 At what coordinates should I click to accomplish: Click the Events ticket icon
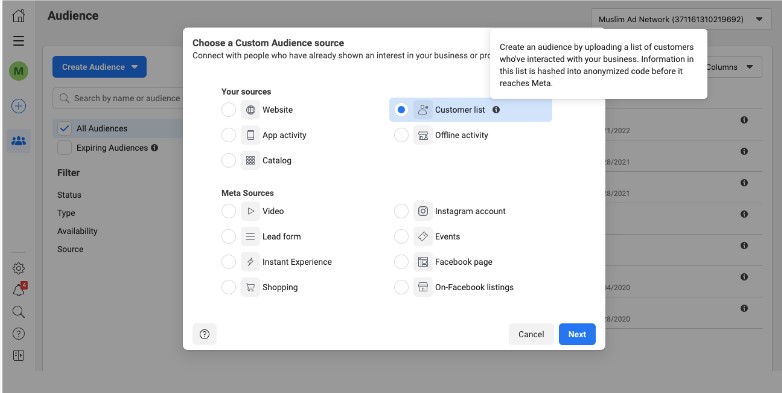(x=423, y=236)
